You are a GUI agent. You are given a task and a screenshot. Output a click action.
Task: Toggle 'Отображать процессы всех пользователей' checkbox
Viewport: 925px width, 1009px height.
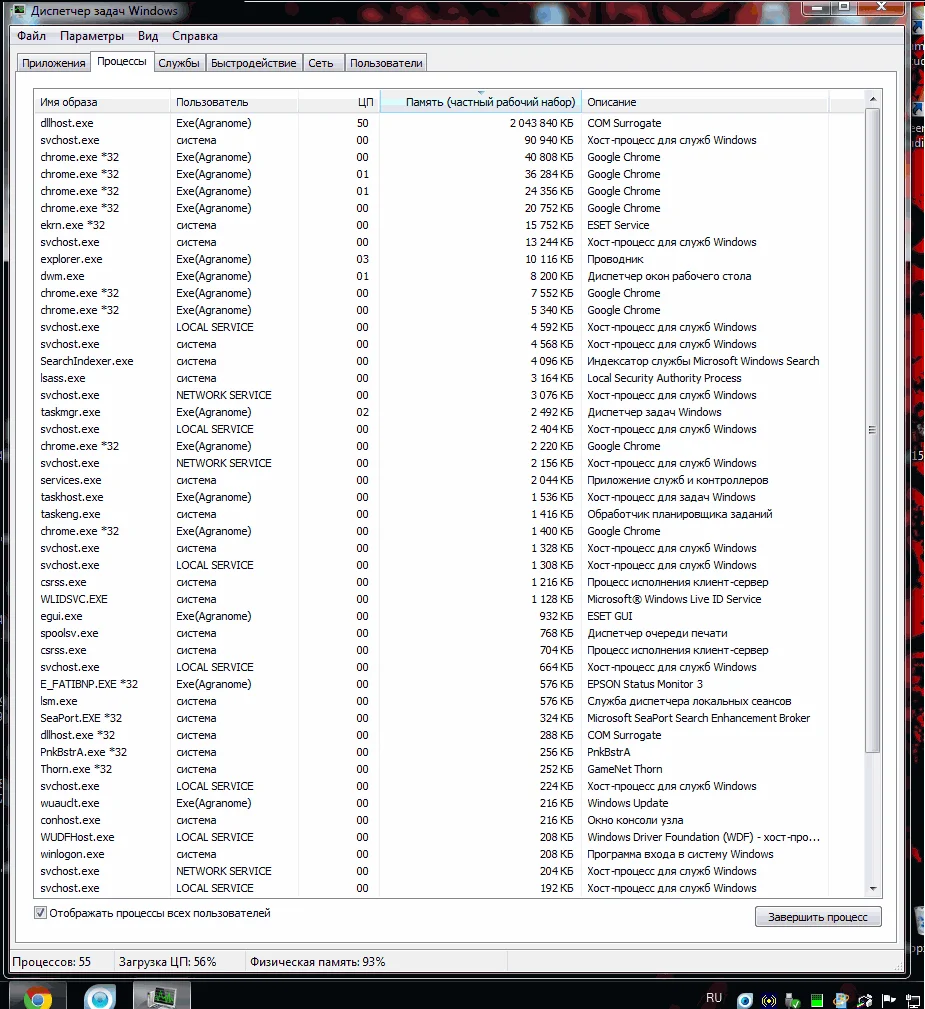click(x=40, y=912)
